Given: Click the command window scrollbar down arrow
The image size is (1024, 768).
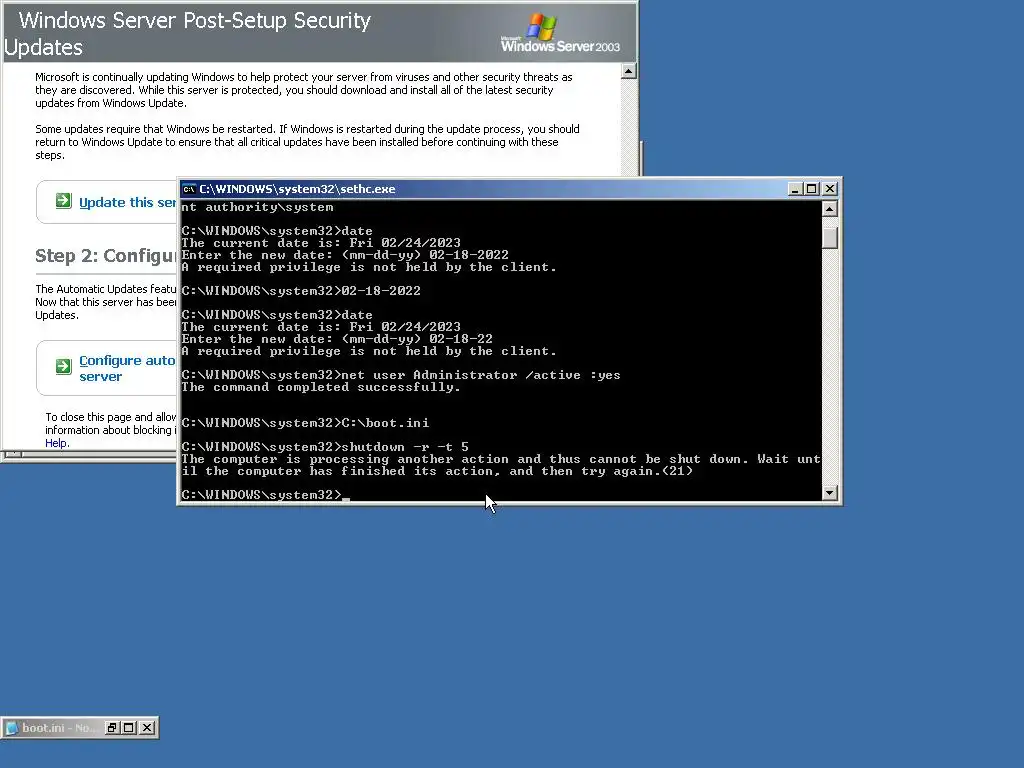Looking at the screenshot, I should pos(829,493).
